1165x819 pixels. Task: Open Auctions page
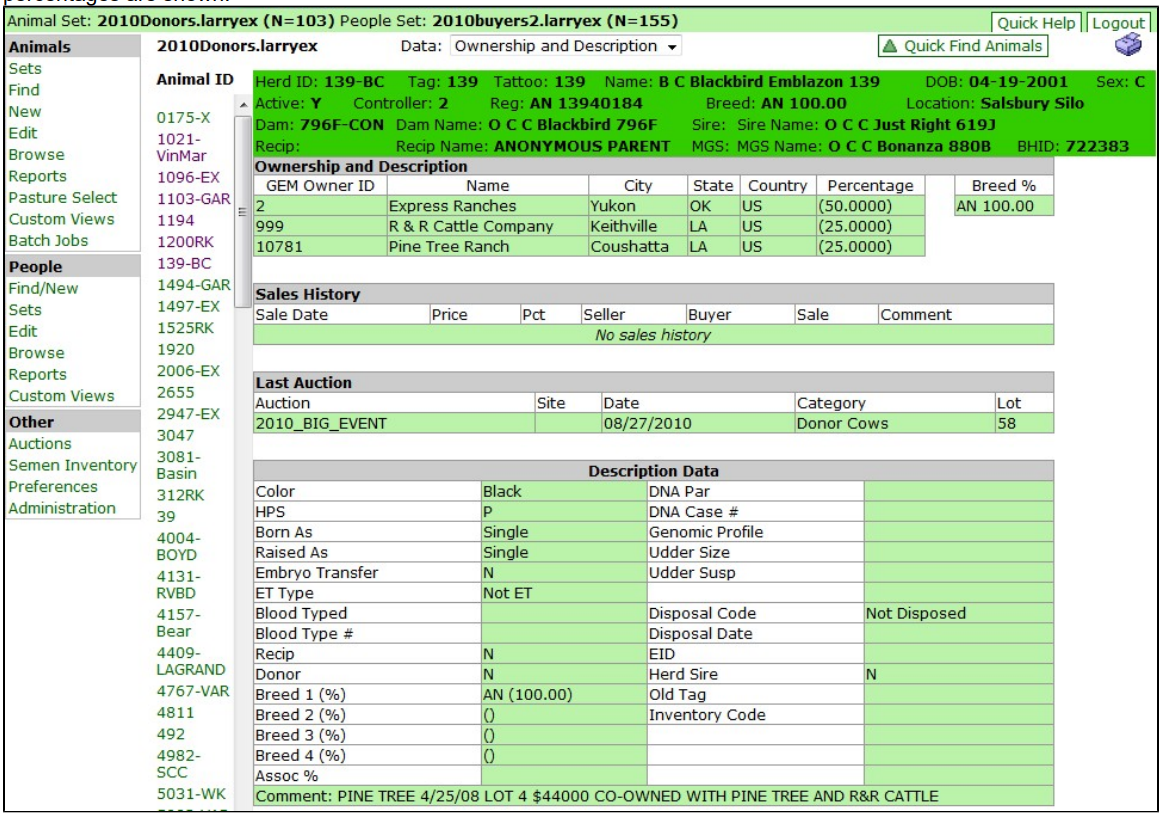click(x=40, y=444)
